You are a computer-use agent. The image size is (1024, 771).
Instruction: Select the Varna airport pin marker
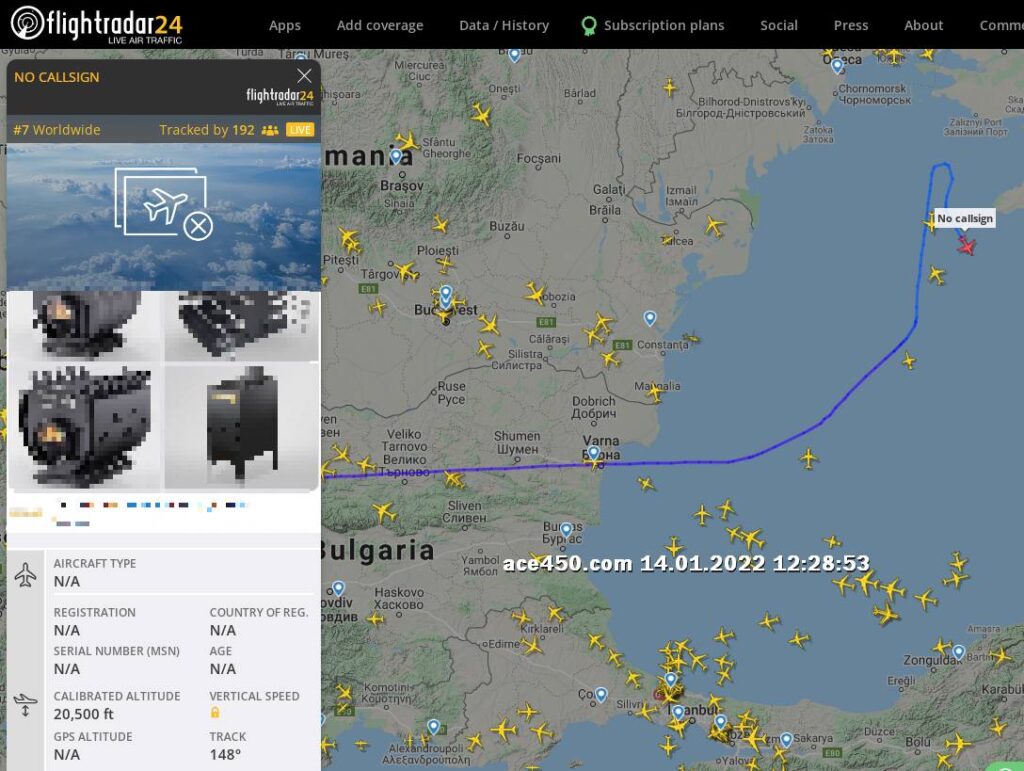(594, 454)
